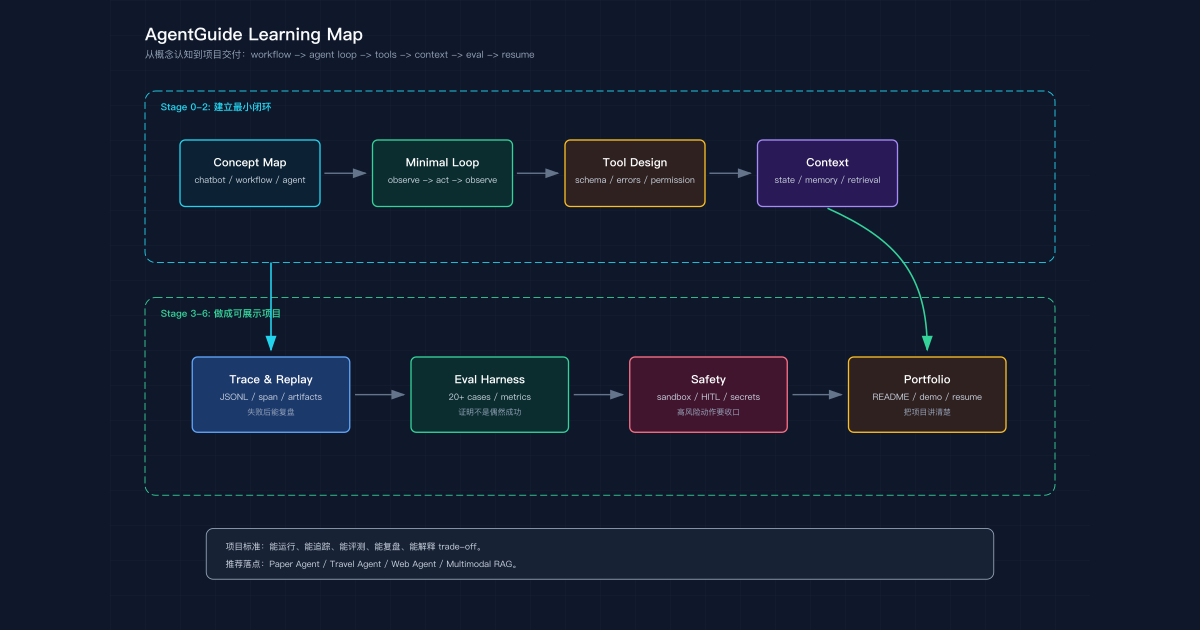Click the "README / demo / resume" text
Screen dimensions: 1200x630
tap(927, 397)
